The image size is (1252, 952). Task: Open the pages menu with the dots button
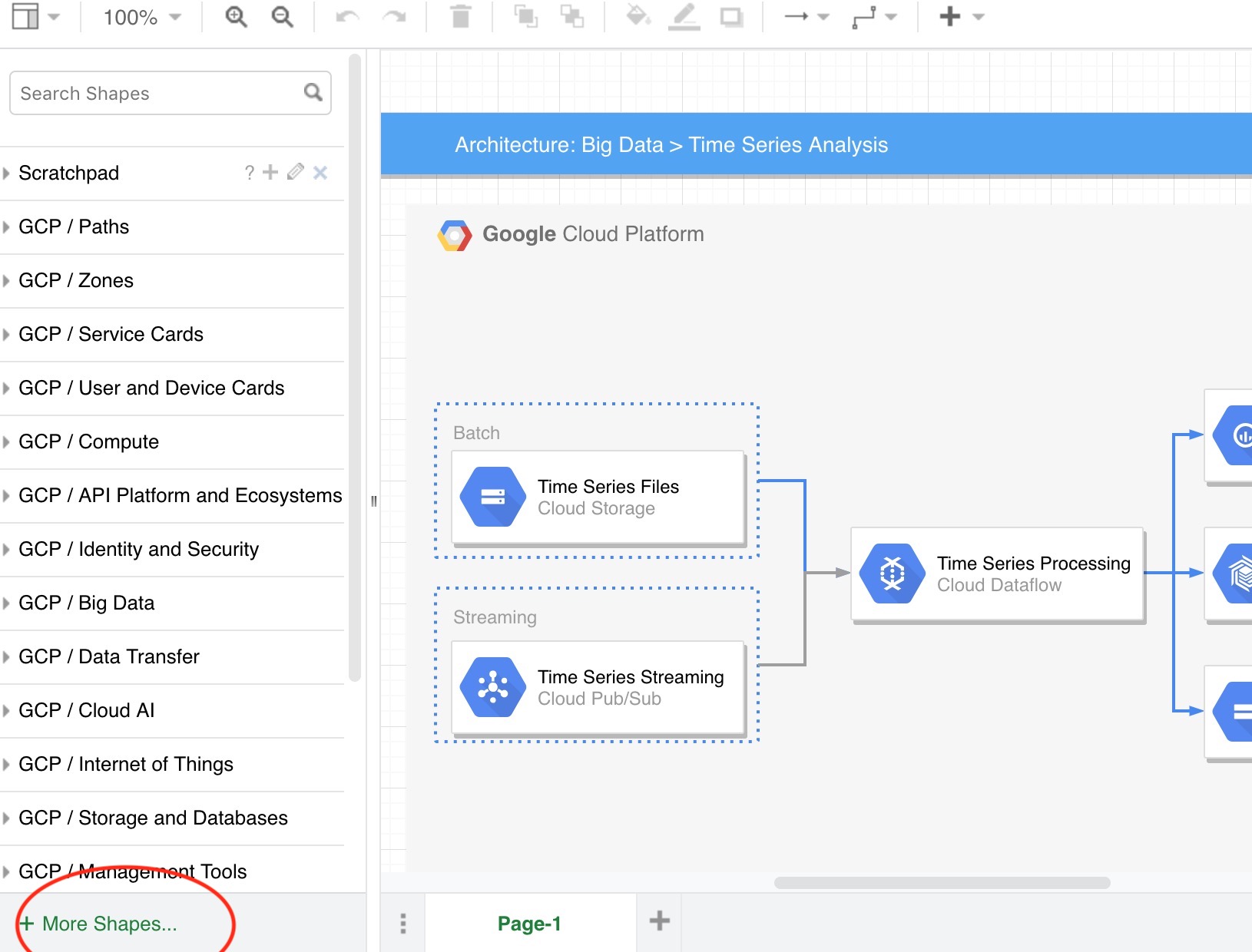coord(402,924)
